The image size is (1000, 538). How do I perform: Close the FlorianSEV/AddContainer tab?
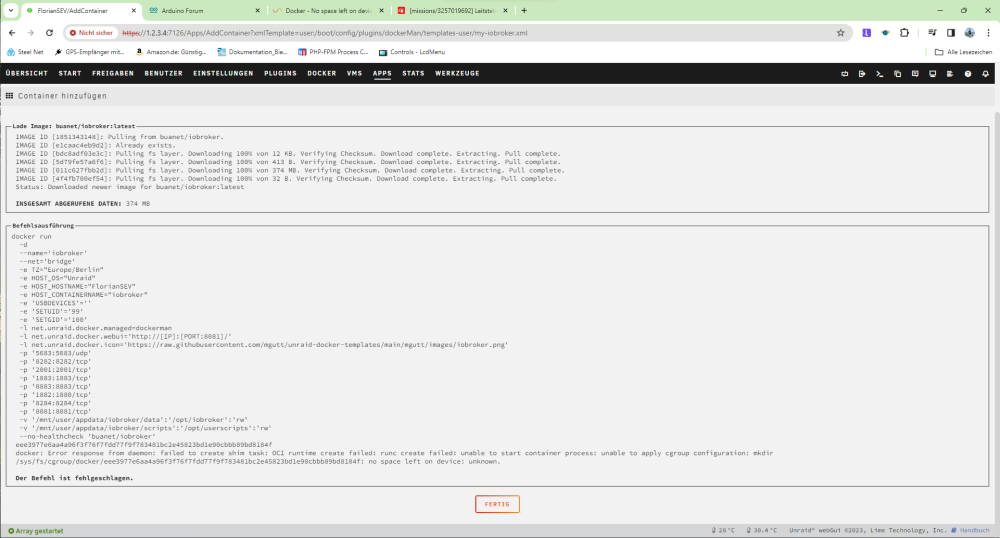click(x=133, y=10)
